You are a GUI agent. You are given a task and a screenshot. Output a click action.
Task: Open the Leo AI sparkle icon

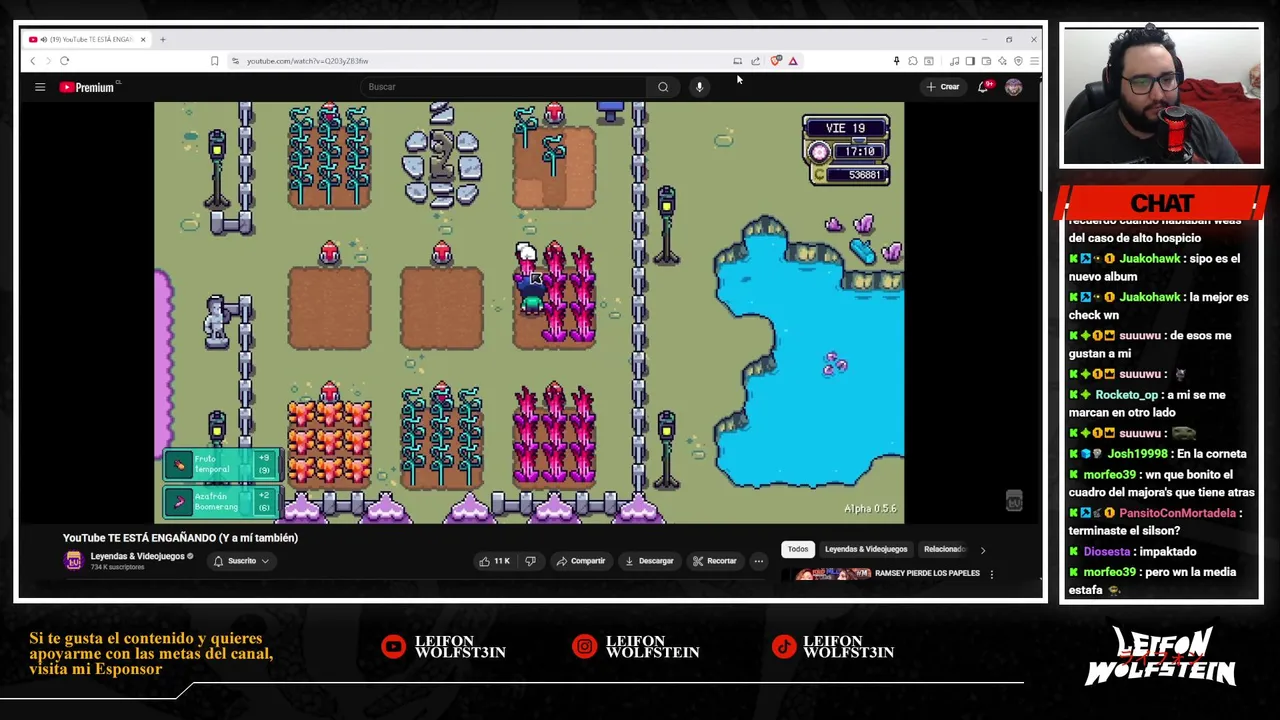click(1002, 61)
